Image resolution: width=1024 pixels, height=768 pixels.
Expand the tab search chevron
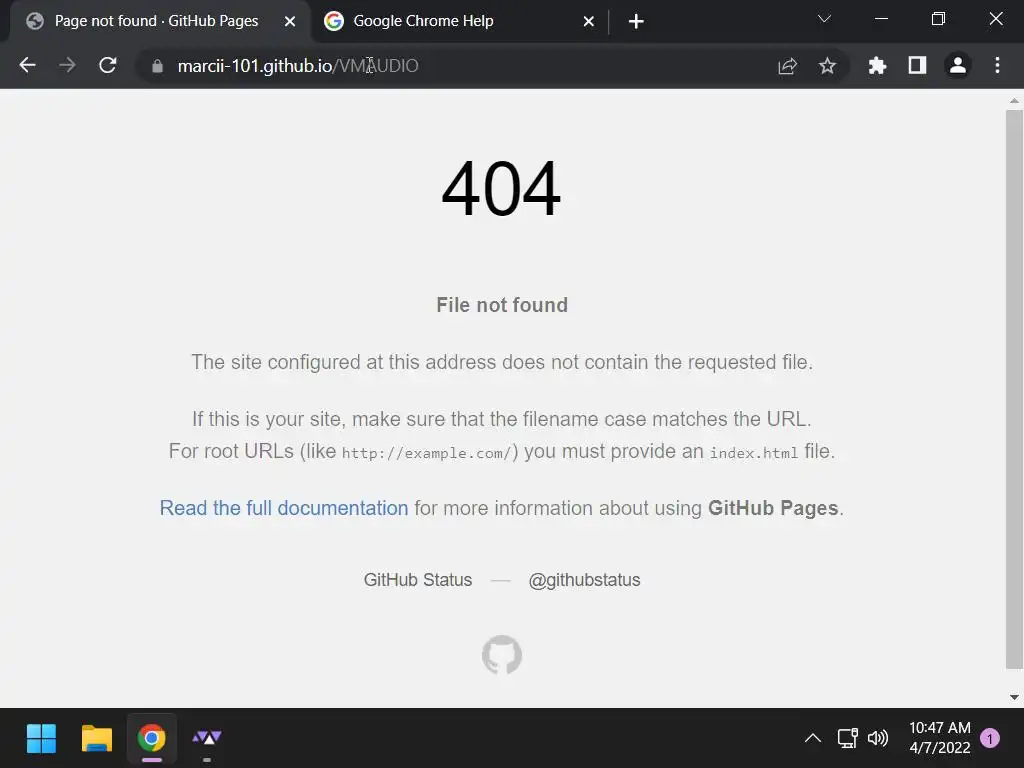tap(824, 19)
